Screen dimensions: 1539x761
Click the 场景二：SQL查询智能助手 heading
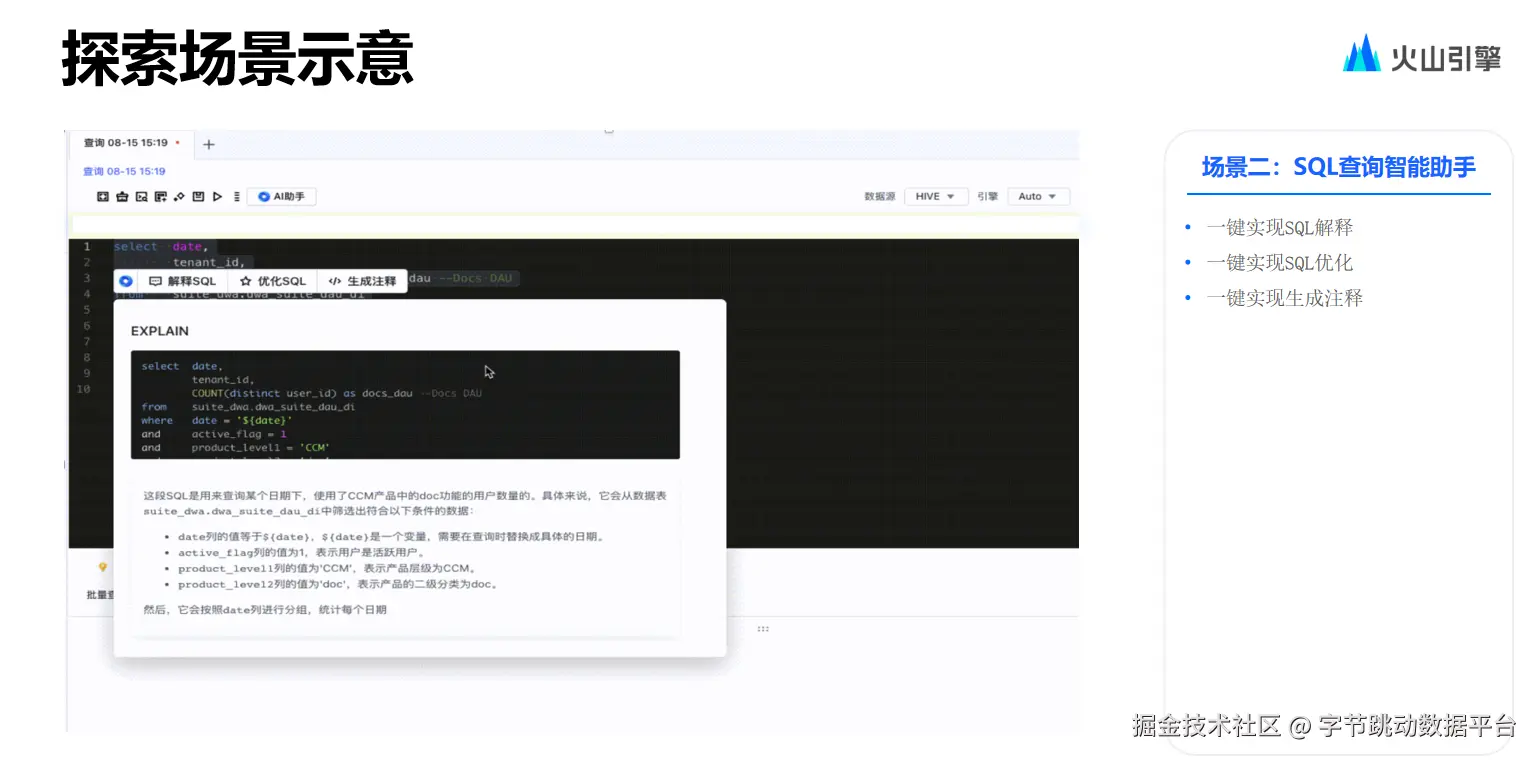pyautogui.click(x=1338, y=167)
